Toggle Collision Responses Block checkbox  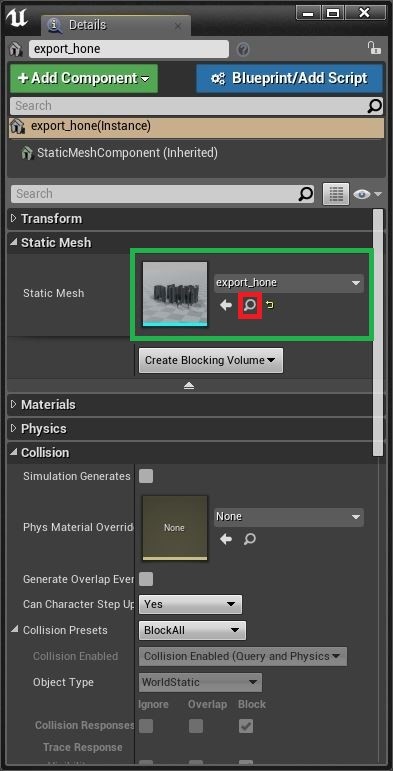pyautogui.click(x=246, y=726)
